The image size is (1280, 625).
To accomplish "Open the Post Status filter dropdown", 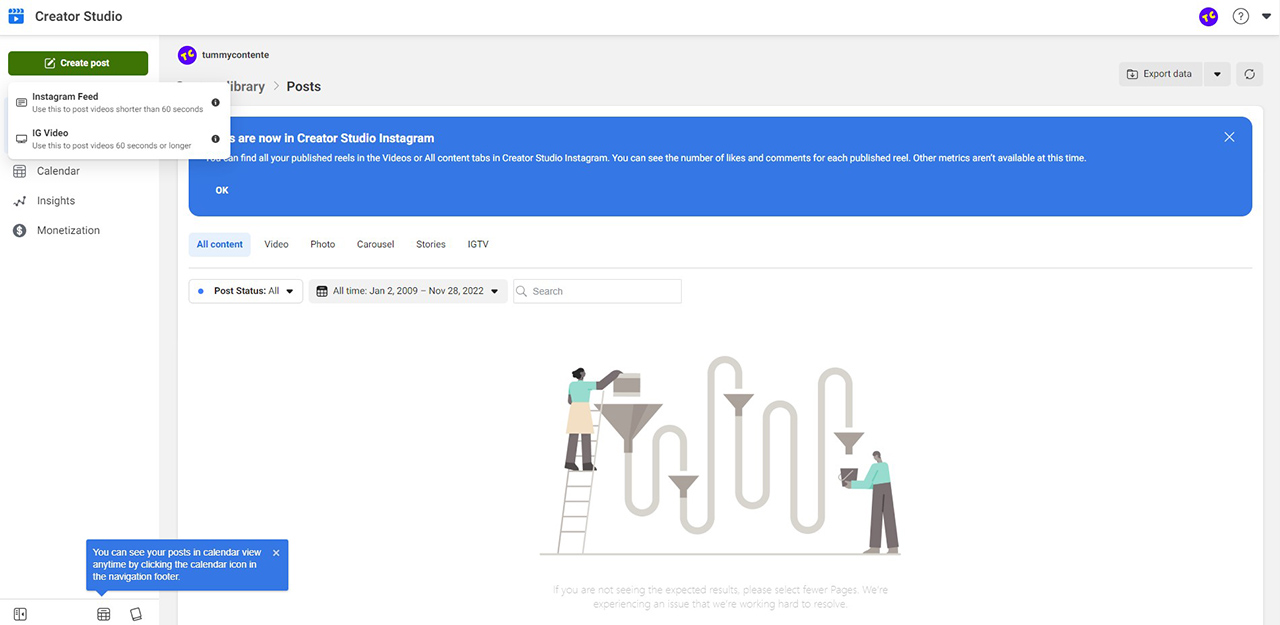I will click(x=246, y=291).
